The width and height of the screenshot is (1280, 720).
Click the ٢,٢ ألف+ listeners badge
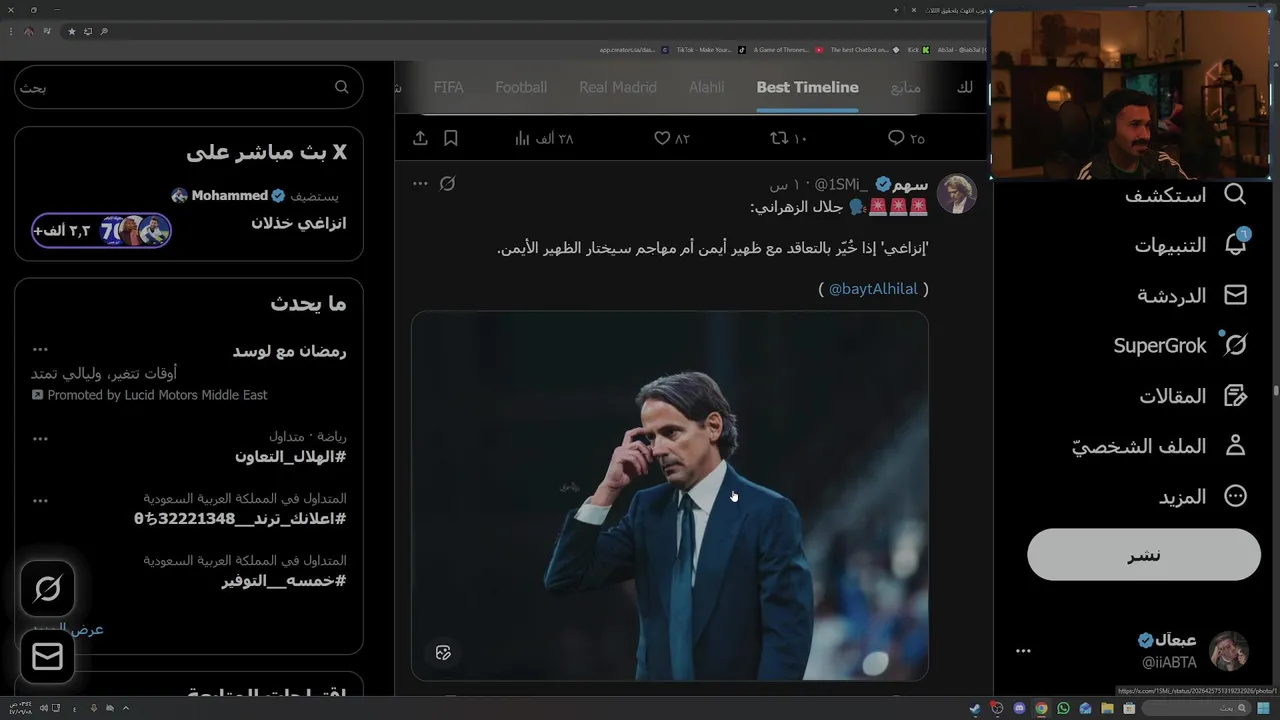click(101, 231)
